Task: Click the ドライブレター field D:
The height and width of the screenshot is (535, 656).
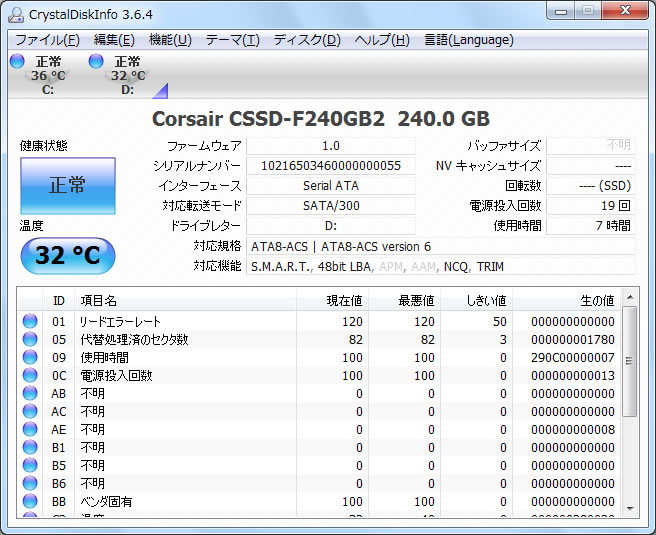Action: 331,226
